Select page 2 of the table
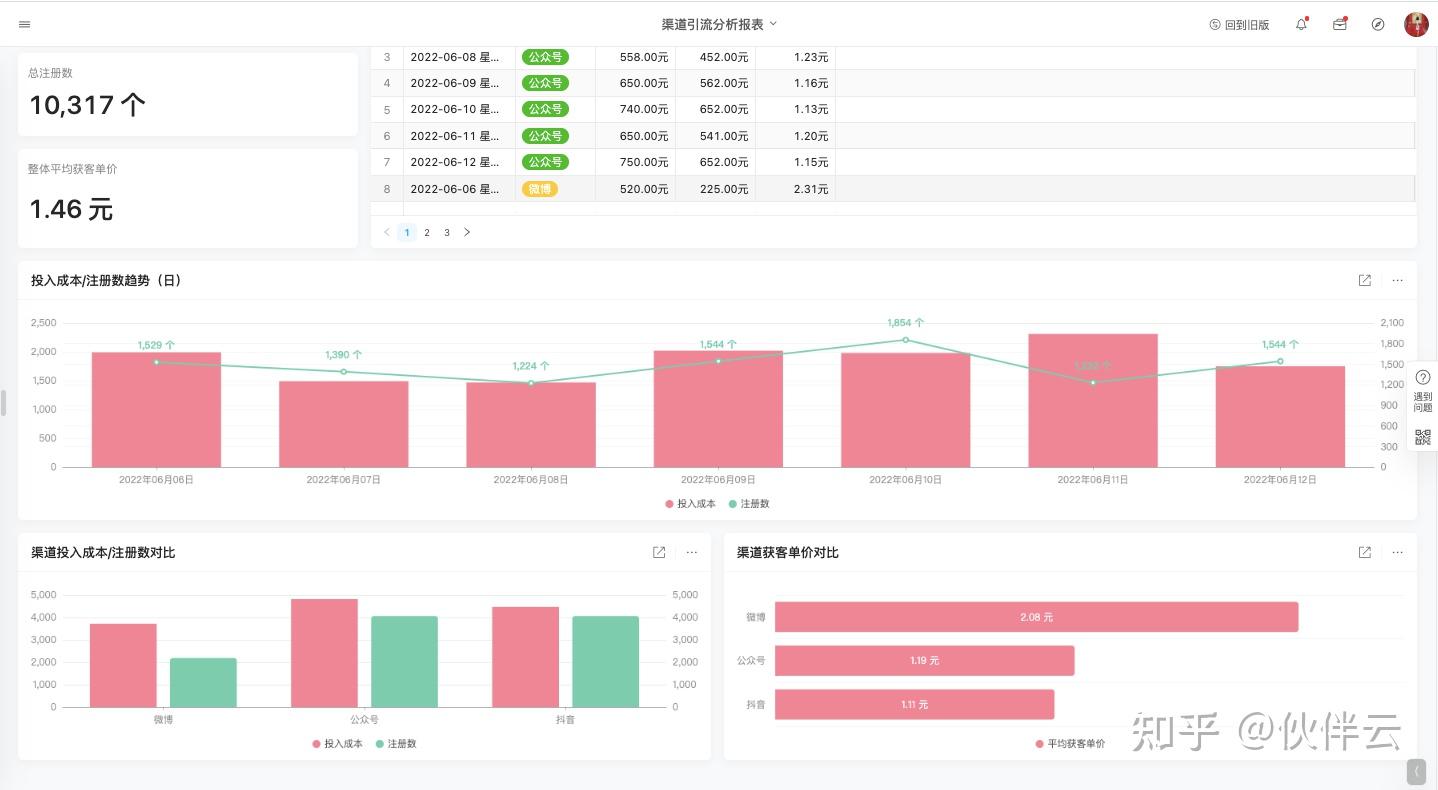 pyautogui.click(x=427, y=232)
